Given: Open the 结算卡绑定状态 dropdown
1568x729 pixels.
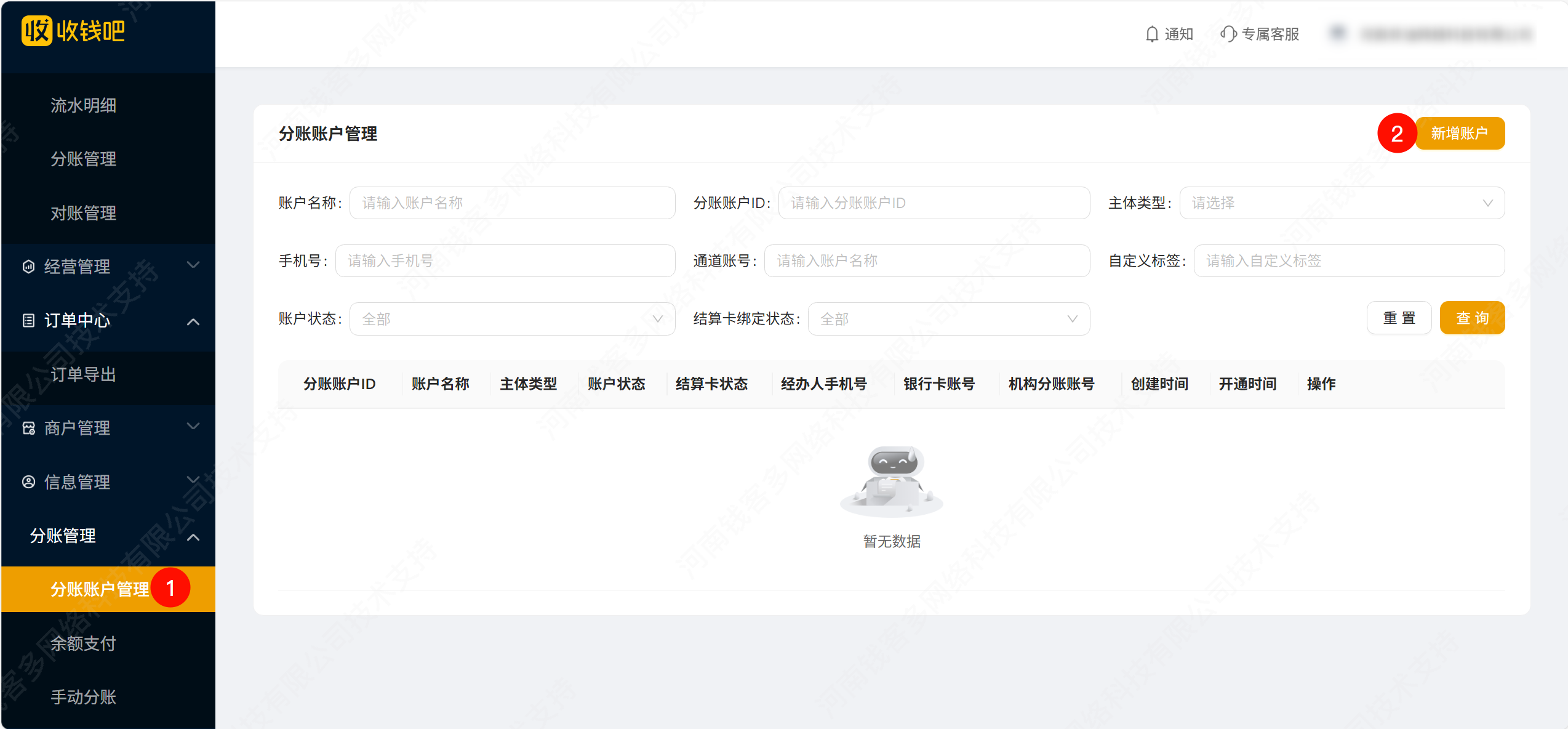Looking at the screenshot, I should (x=948, y=319).
